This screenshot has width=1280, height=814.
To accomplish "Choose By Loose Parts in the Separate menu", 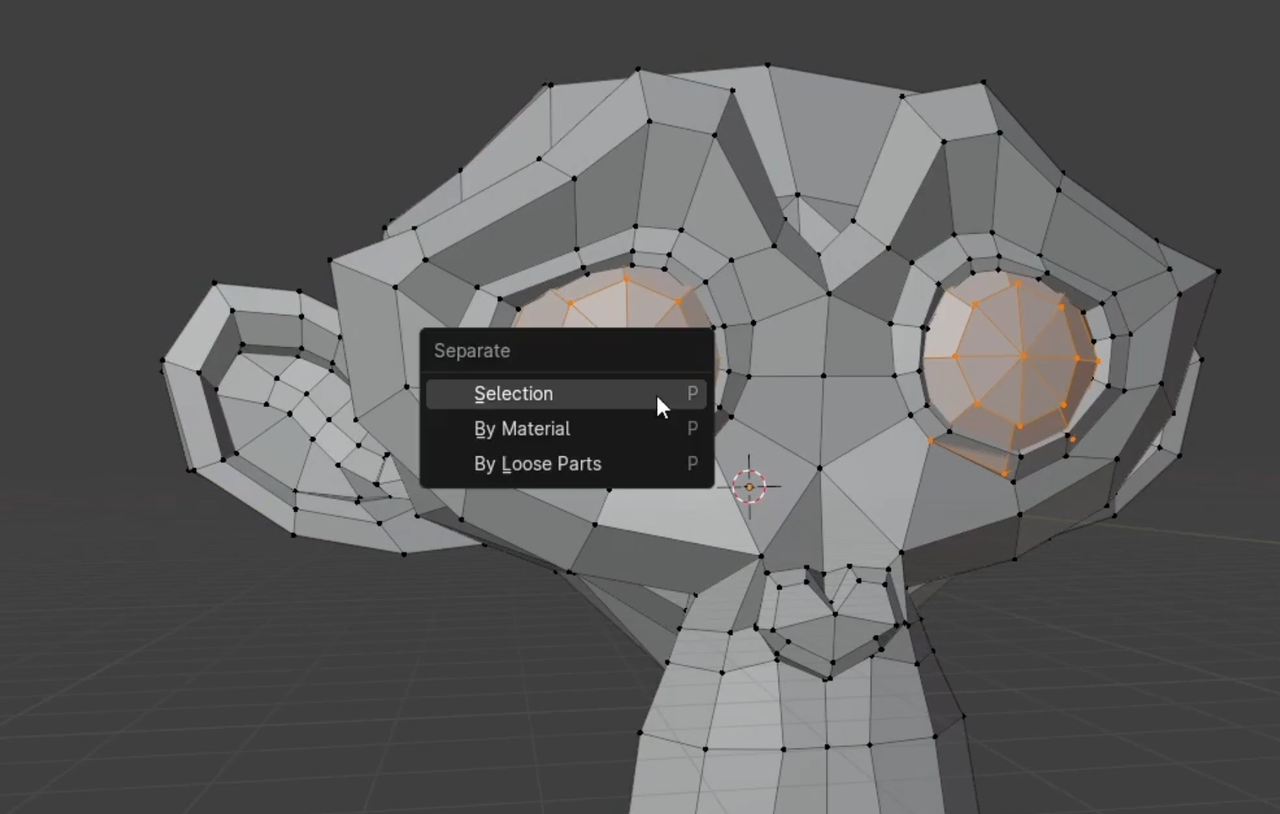I will click(566, 464).
